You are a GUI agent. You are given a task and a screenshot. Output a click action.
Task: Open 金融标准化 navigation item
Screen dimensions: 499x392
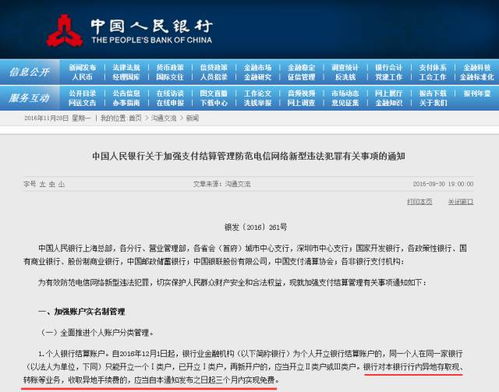click(x=477, y=77)
